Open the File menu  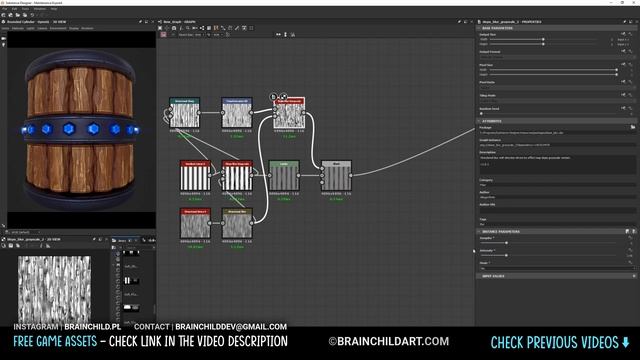[4, 9]
